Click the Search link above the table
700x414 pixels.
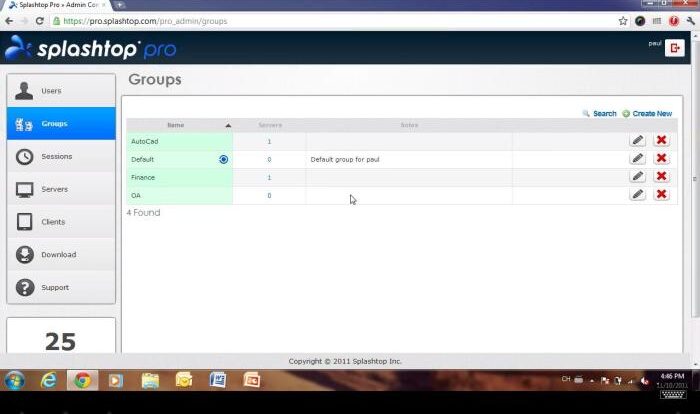(600, 113)
